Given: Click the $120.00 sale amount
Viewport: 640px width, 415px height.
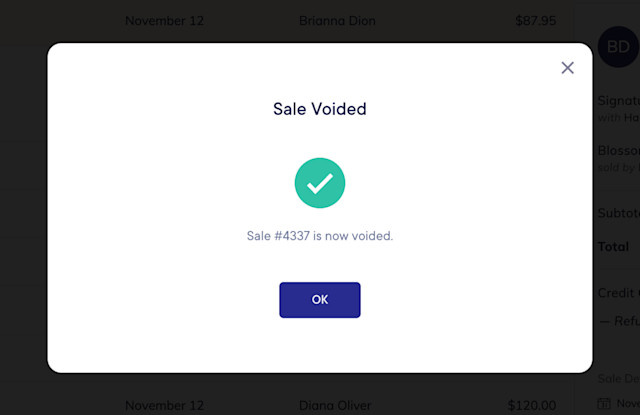Looking at the screenshot, I should click(532, 405).
